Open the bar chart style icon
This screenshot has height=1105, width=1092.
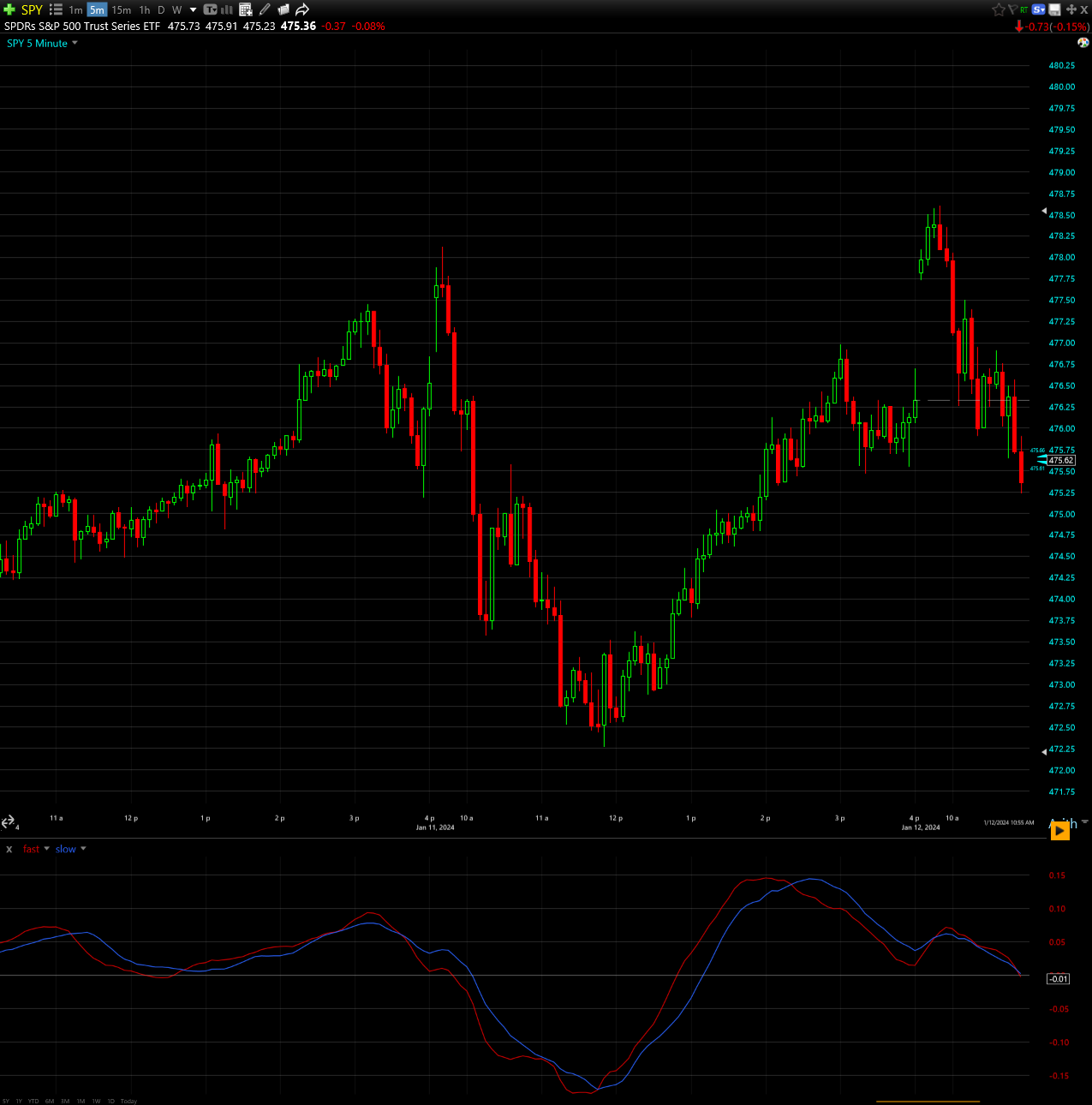[x=227, y=9]
